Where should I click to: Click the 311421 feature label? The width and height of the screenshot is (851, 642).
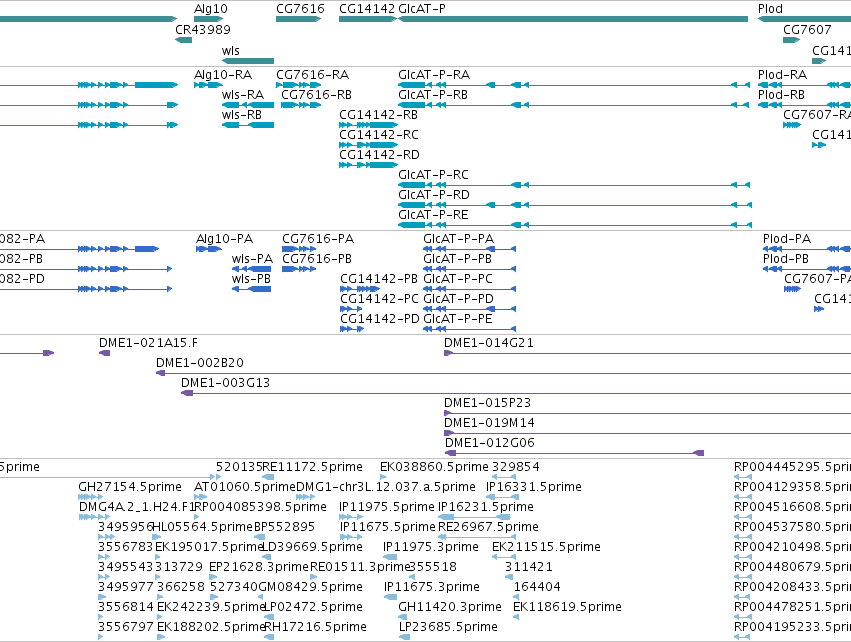pos(529,567)
